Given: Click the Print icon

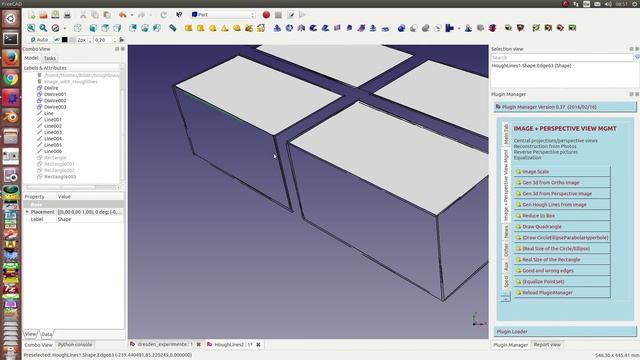Looking at the screenshot, I should (x=67, y=15).
